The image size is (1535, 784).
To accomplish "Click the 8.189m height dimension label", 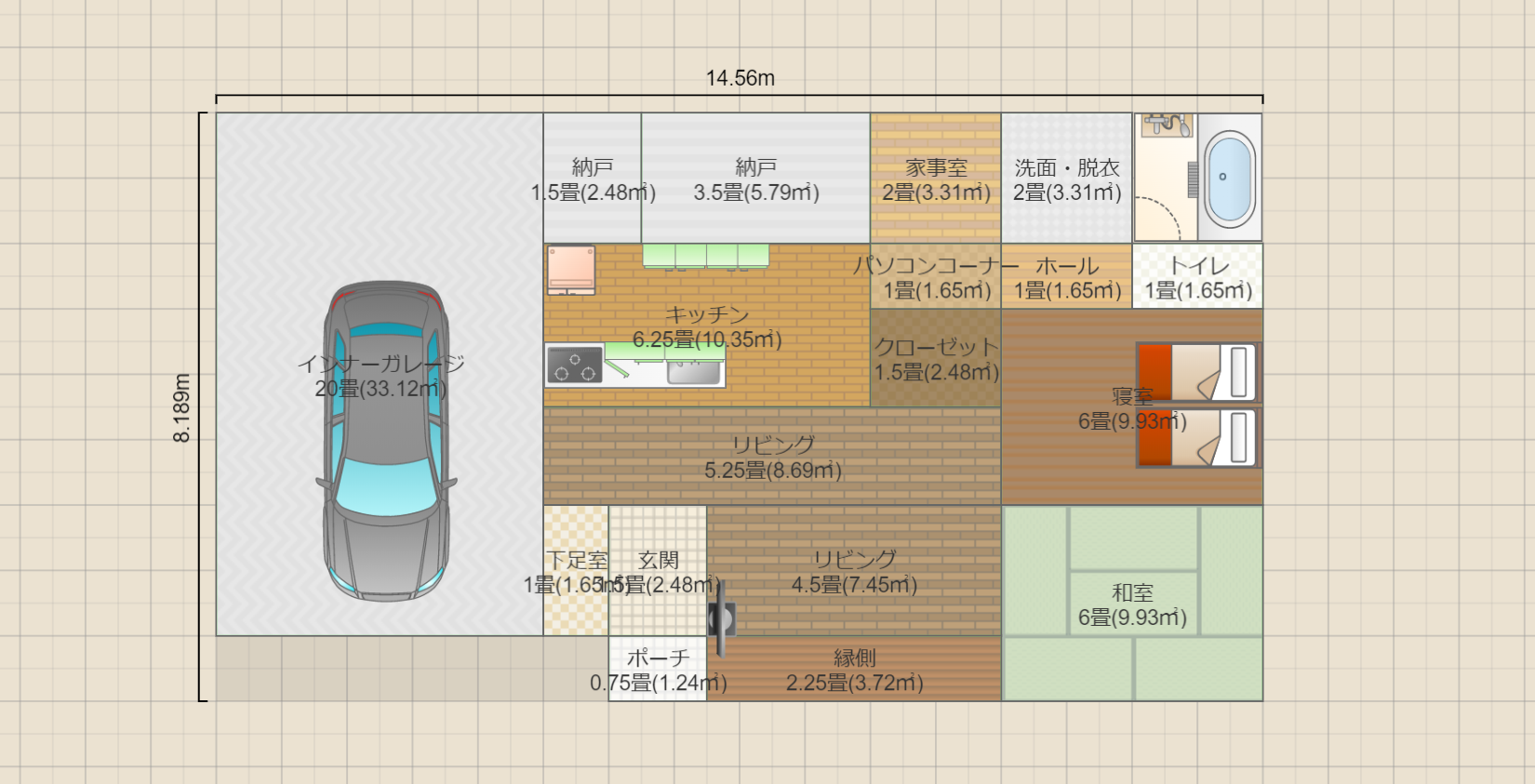I will pos(181,407).
